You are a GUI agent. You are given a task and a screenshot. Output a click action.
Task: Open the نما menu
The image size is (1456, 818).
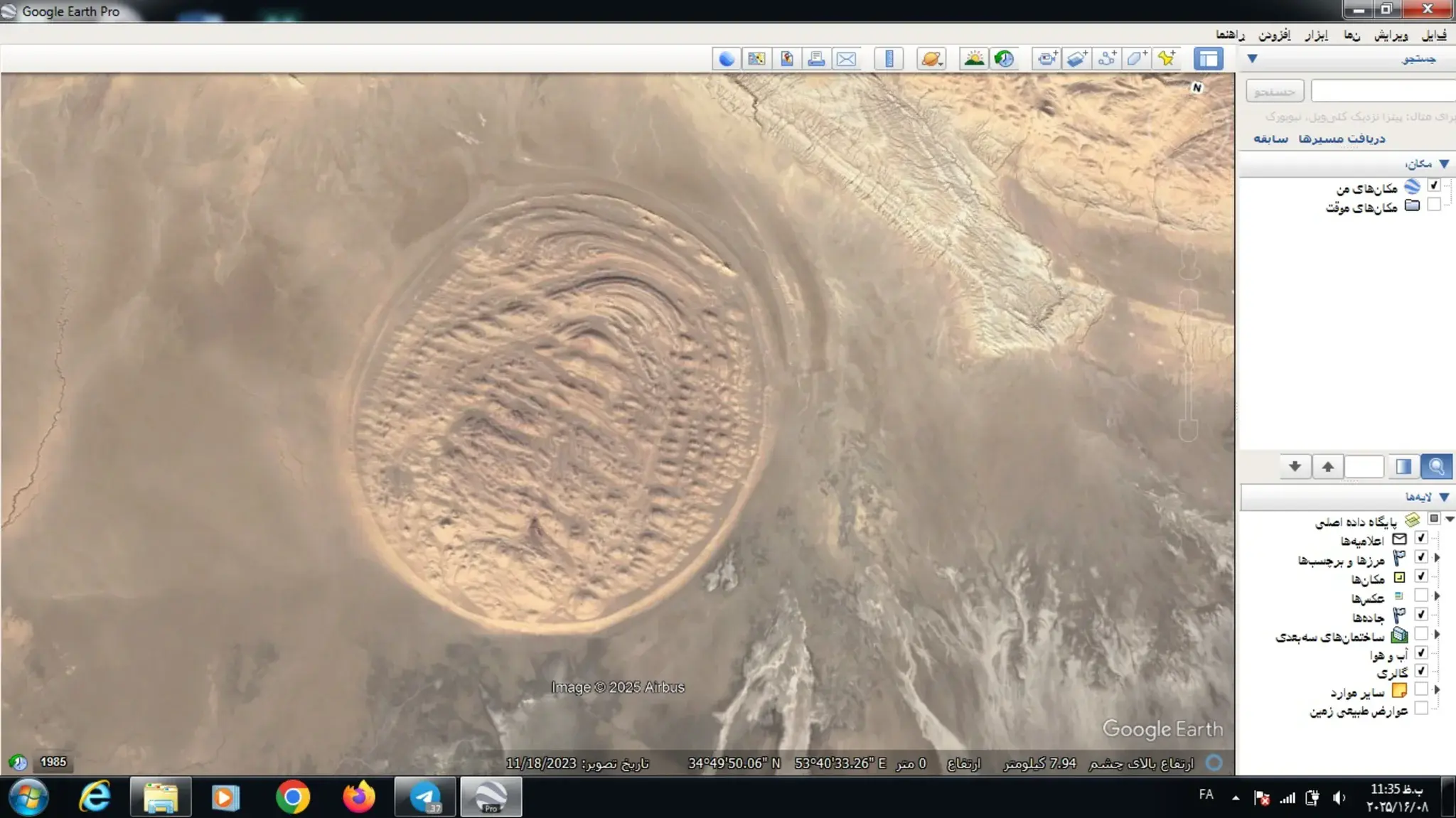[x=1351, y=35]
